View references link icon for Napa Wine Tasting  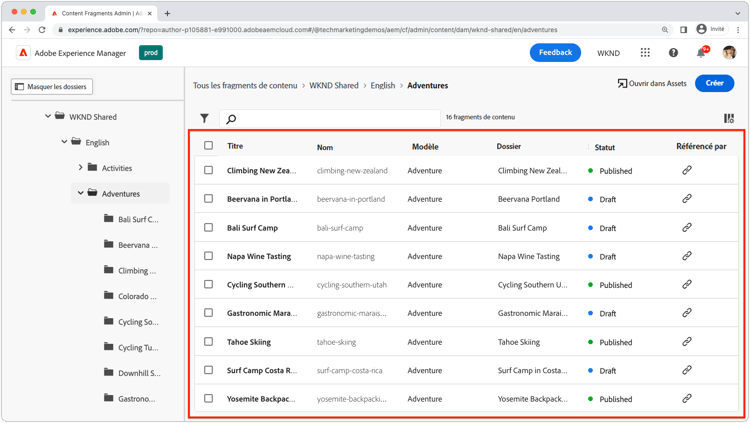click(x=687, y=256)
